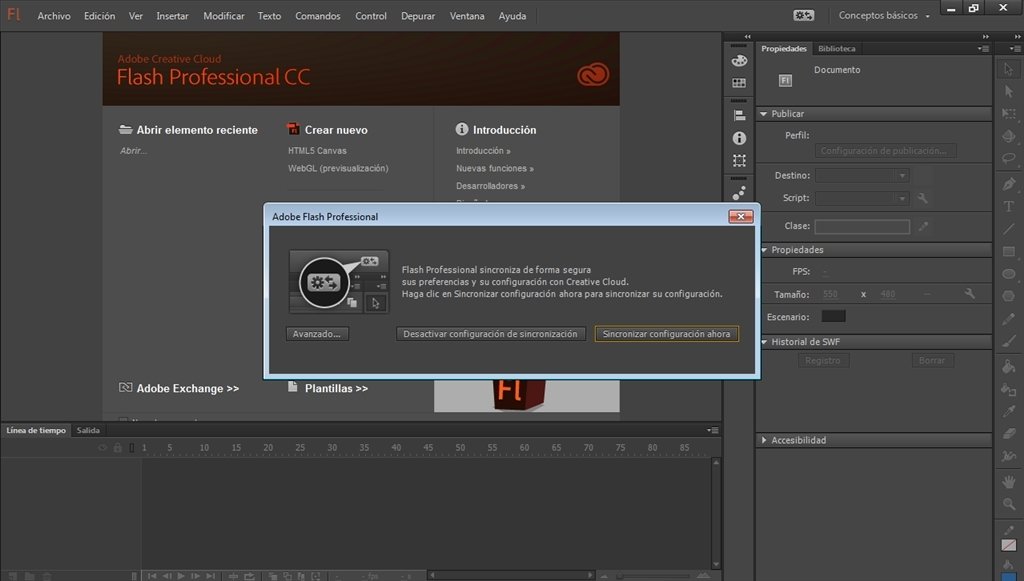Select the Line tool
1024x581 pixels.
pyautogui.click(x=1008, y=228)
